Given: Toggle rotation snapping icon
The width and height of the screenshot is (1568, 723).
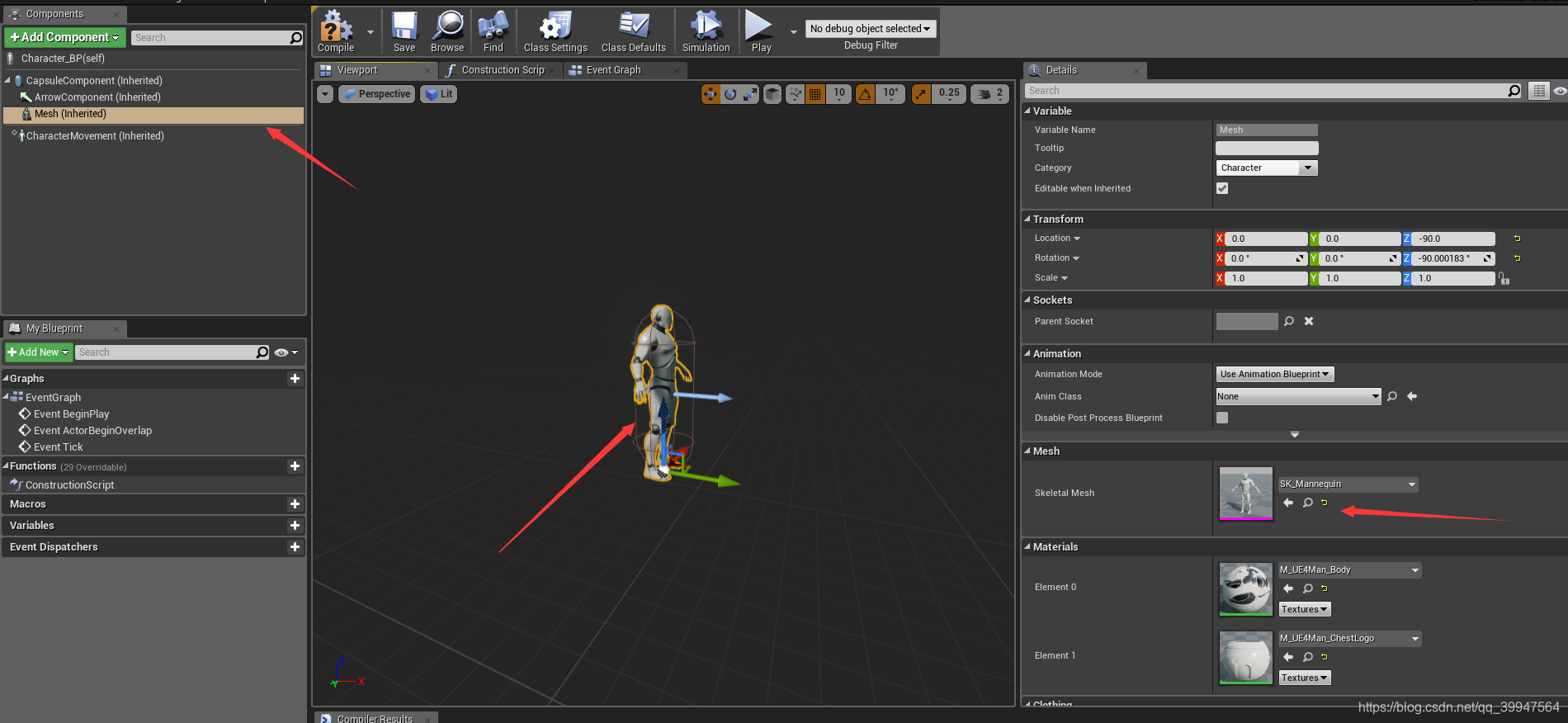Looking at the screenshot, I should (x=865, y=94).
